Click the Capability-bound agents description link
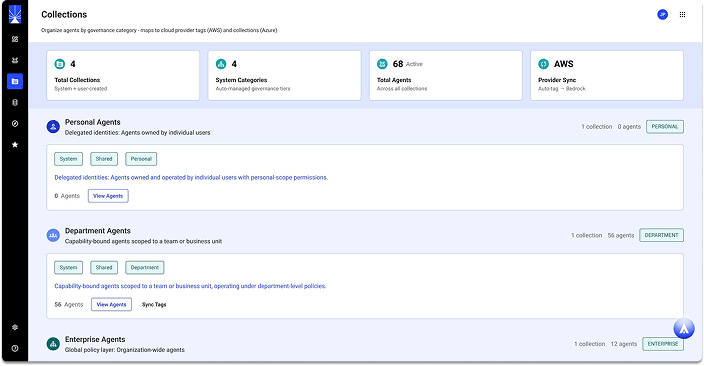Screen dimensions: 704x366 coord(190,286)
